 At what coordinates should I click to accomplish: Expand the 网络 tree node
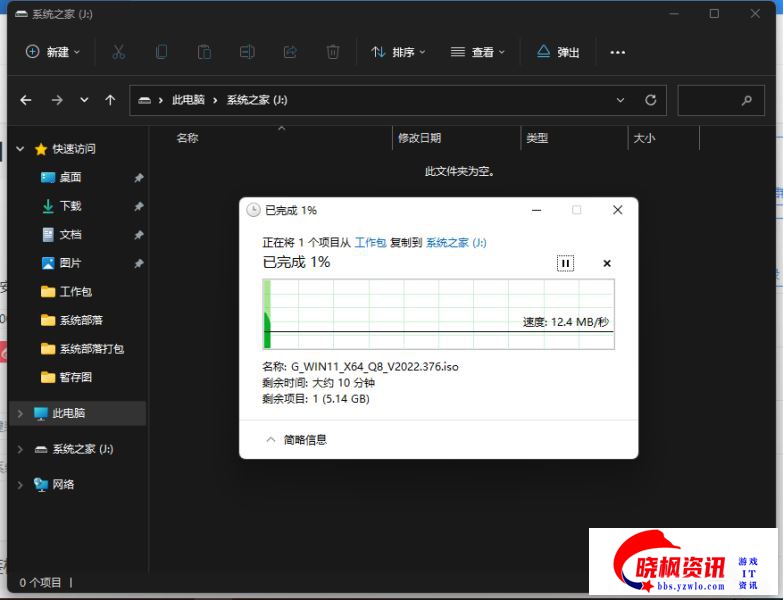point(20,485)
